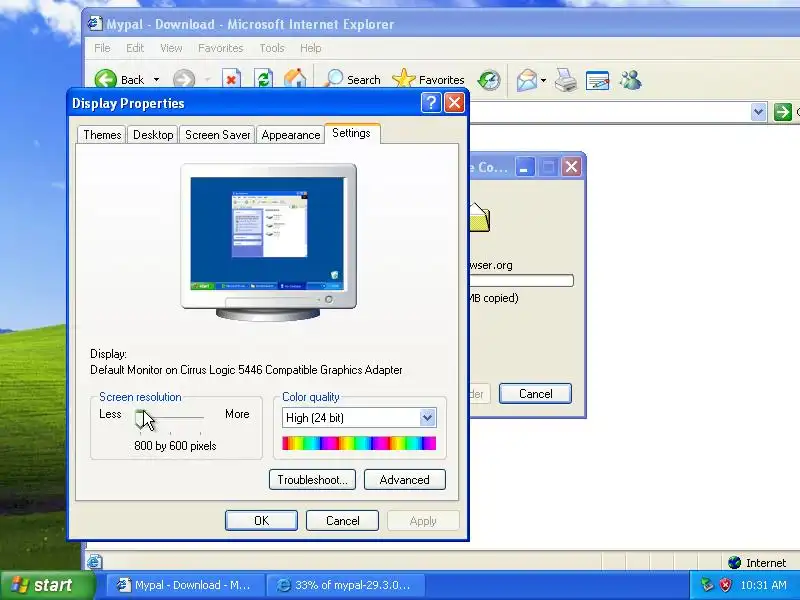
Task: Go back with Internet Explorer Back button
Action: pyautogui.click(x=120, y=80)
